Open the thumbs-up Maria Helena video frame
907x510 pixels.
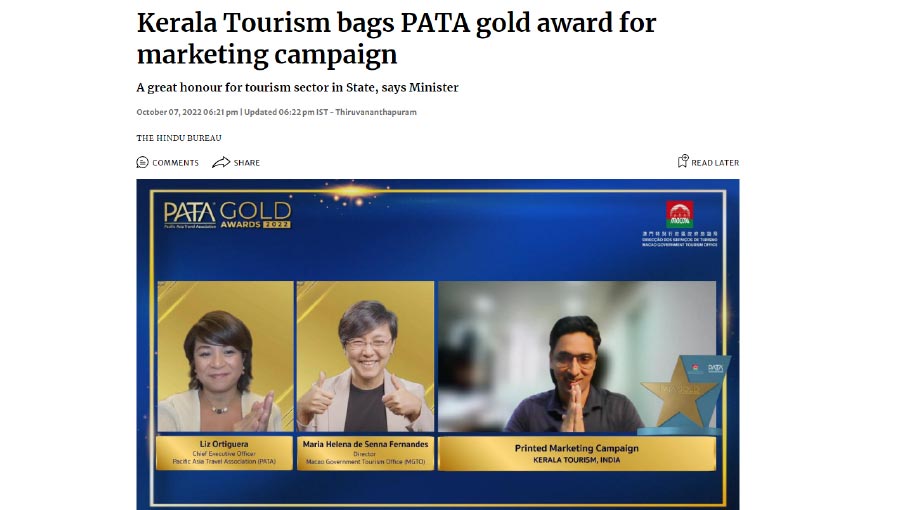[x=365, y=356]
